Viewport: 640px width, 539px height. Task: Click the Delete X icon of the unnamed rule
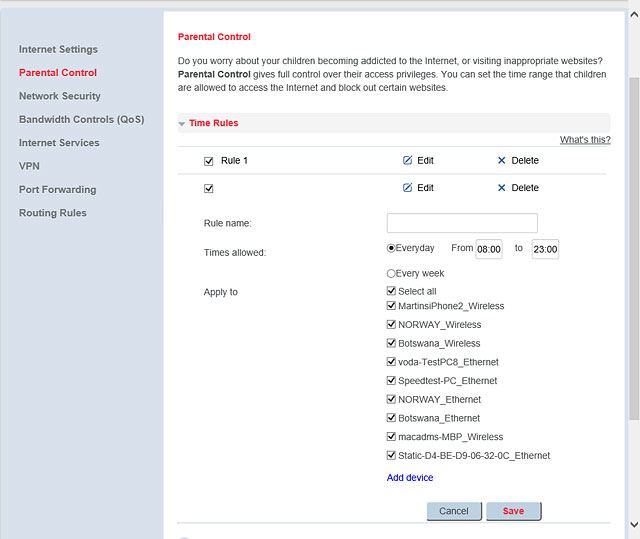[x=502, y=188]
